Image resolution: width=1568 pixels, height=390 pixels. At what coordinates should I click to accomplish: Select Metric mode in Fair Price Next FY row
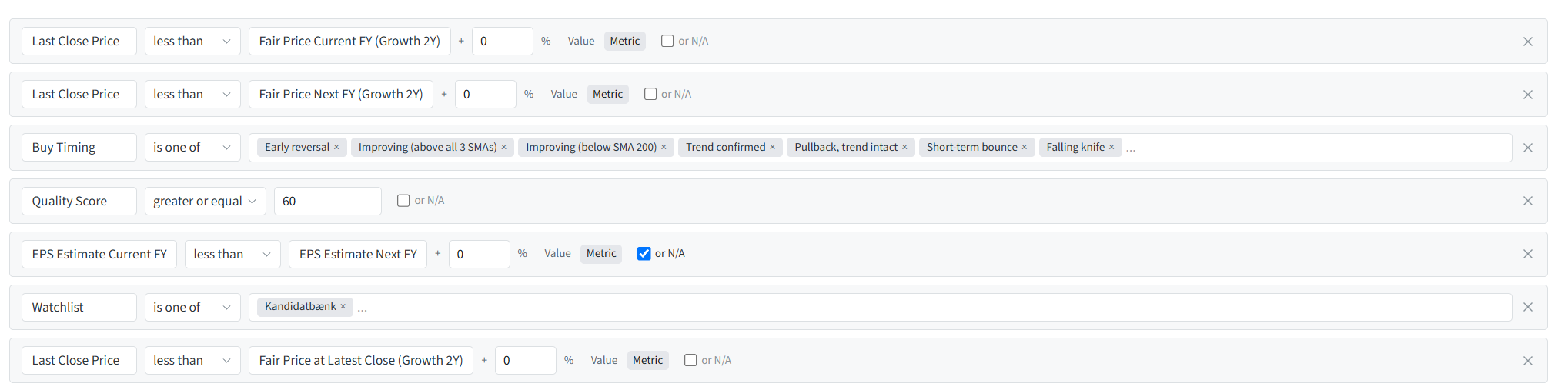point(608,95)
